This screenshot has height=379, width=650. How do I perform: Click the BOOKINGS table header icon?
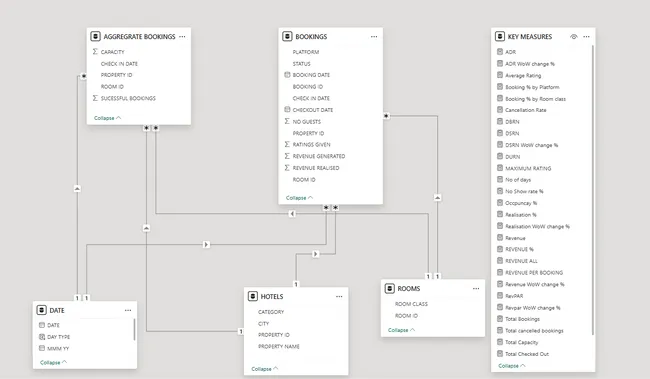287,36
